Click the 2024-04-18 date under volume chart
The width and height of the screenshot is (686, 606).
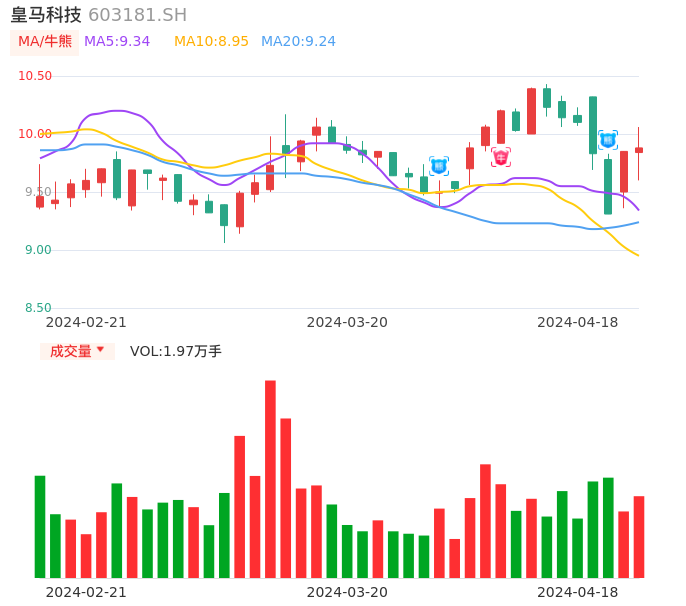578,592
